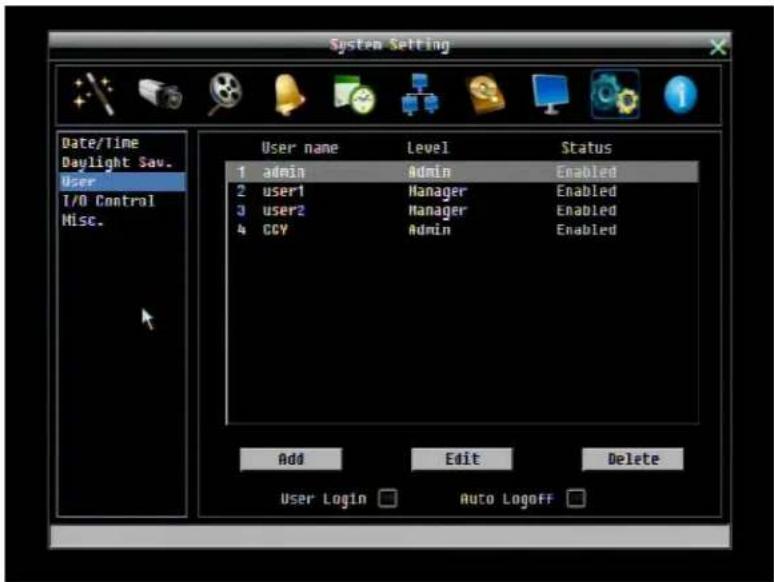Click Manager level for user2
774x582 pixels.
437,211
